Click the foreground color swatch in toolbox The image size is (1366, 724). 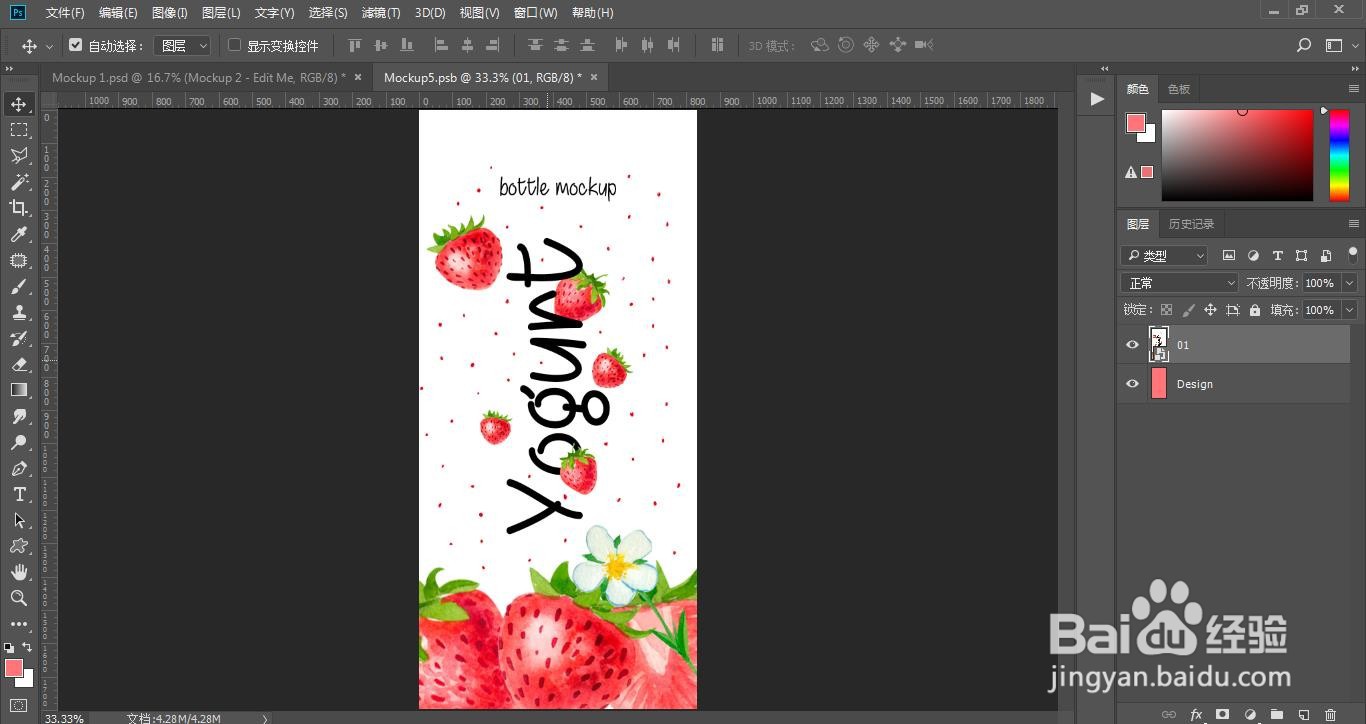click(13, 668)
